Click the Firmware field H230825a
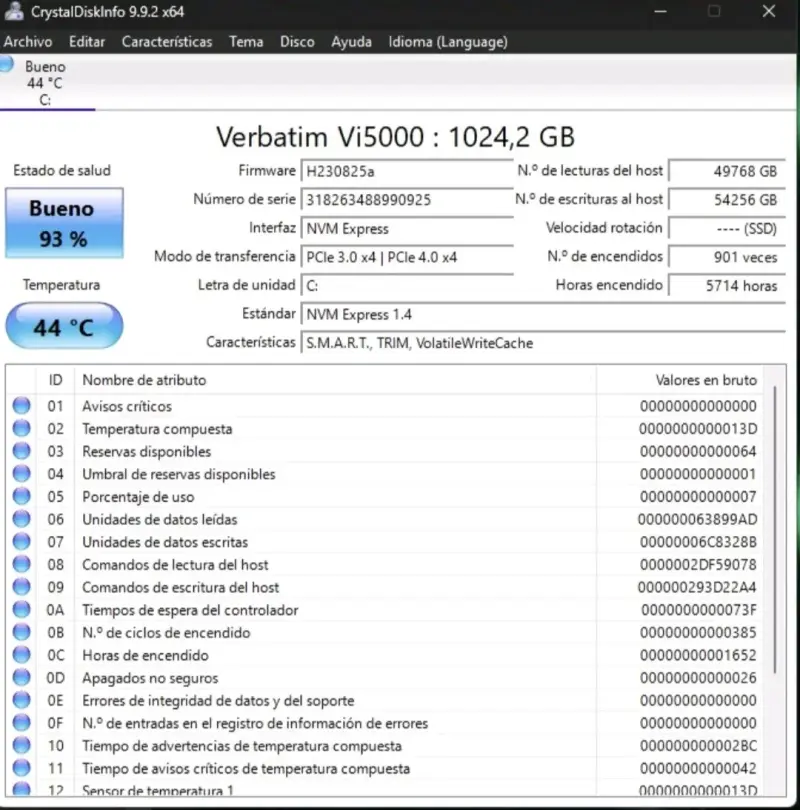The width and height of the screenshot is (800, 810). 407,171
